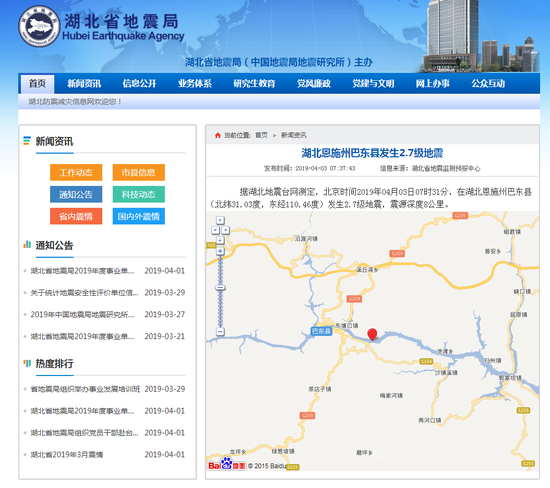Viewport: 550px width, 488px height.
Task: Click the 梅家河镇 label on the map
Action: (x=391, y=395)
